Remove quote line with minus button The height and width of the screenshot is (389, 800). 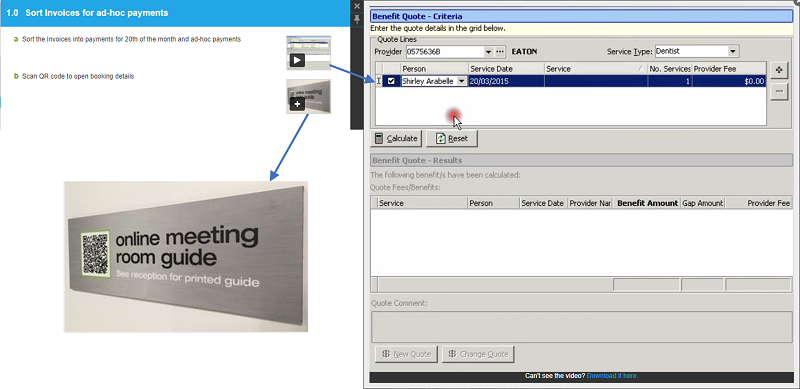(x=779, y=91)
